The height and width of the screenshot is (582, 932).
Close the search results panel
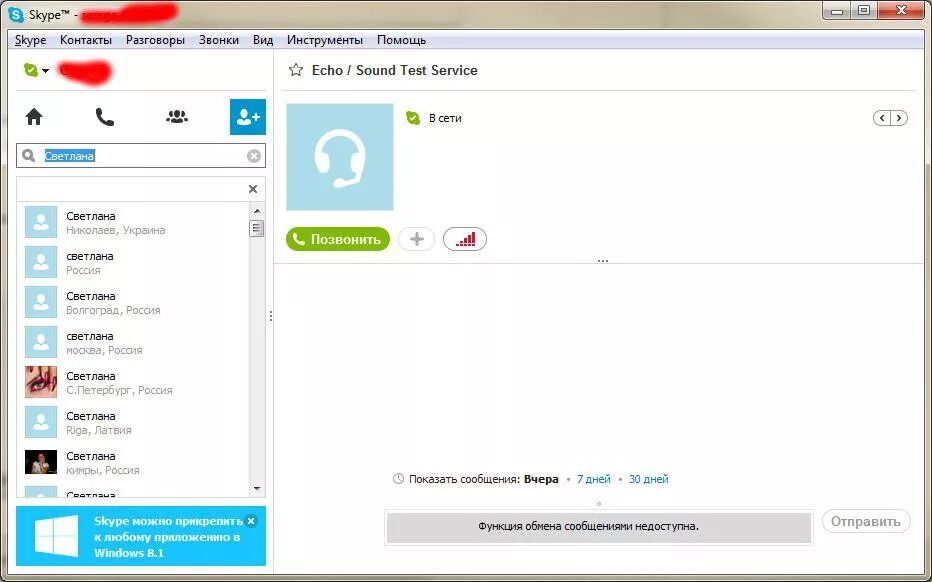tap(253, 189)
